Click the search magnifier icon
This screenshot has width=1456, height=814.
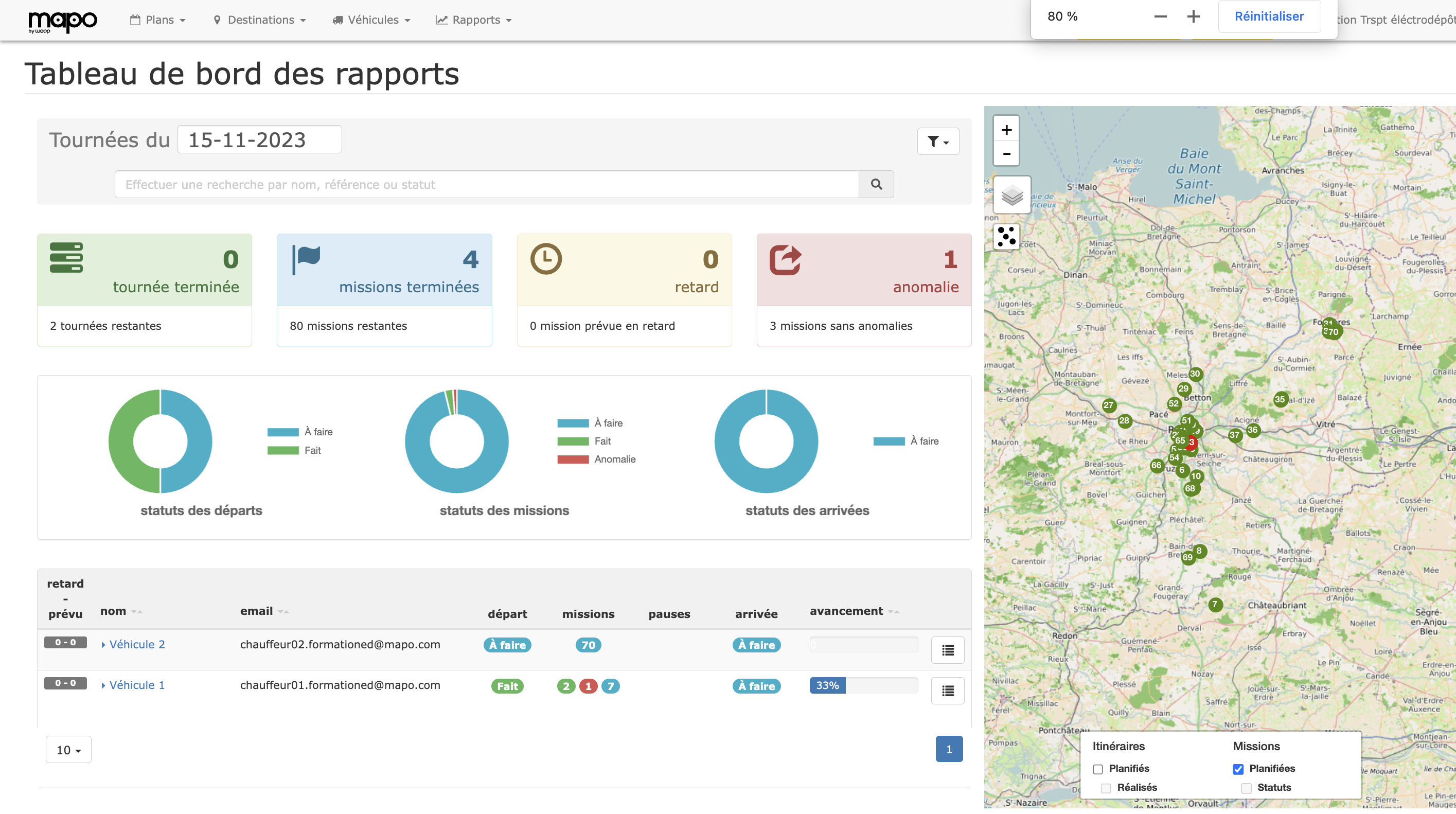(x=876, y=184)
